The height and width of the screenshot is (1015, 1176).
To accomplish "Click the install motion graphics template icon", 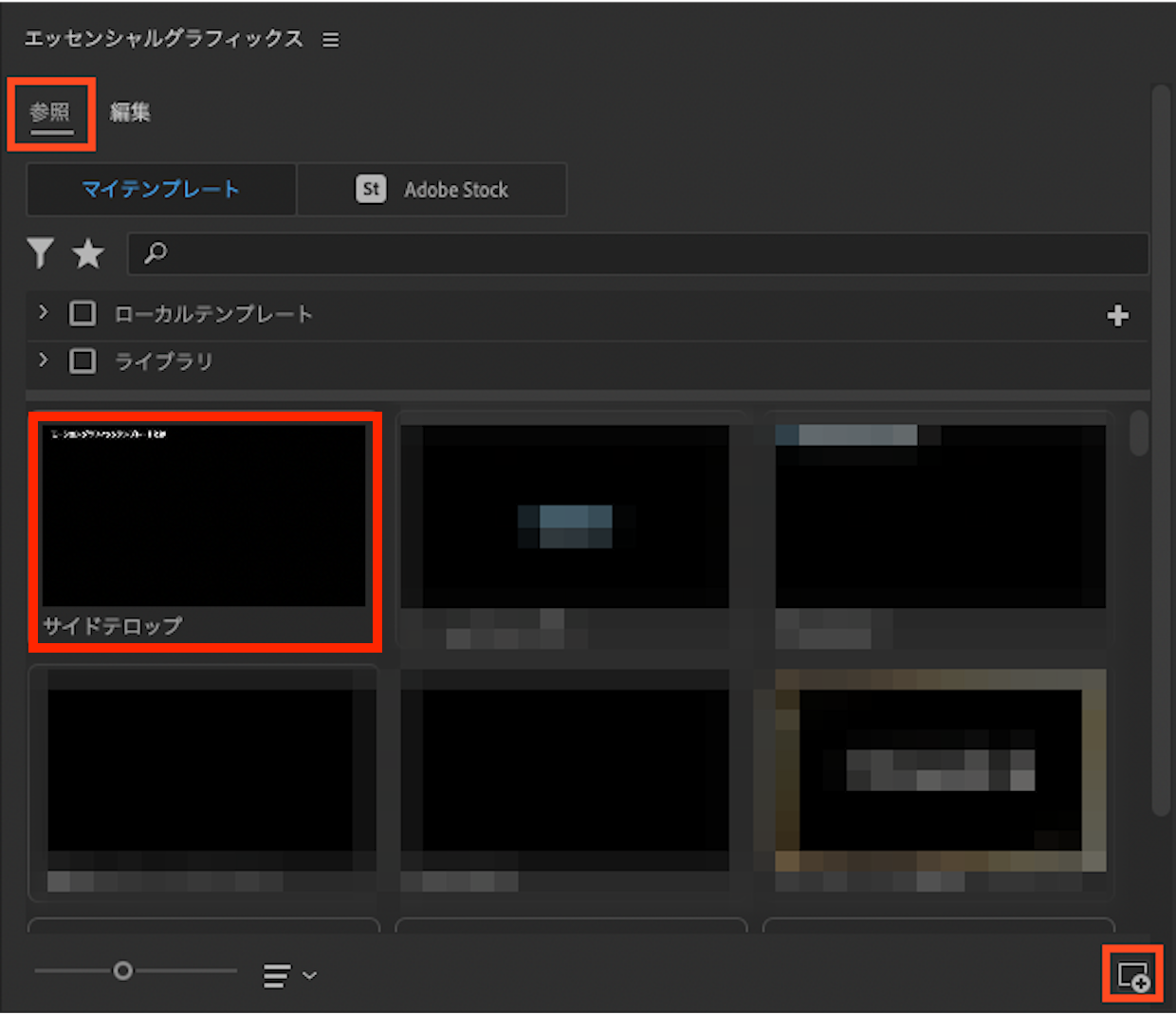I will (x=1132, y=974).
